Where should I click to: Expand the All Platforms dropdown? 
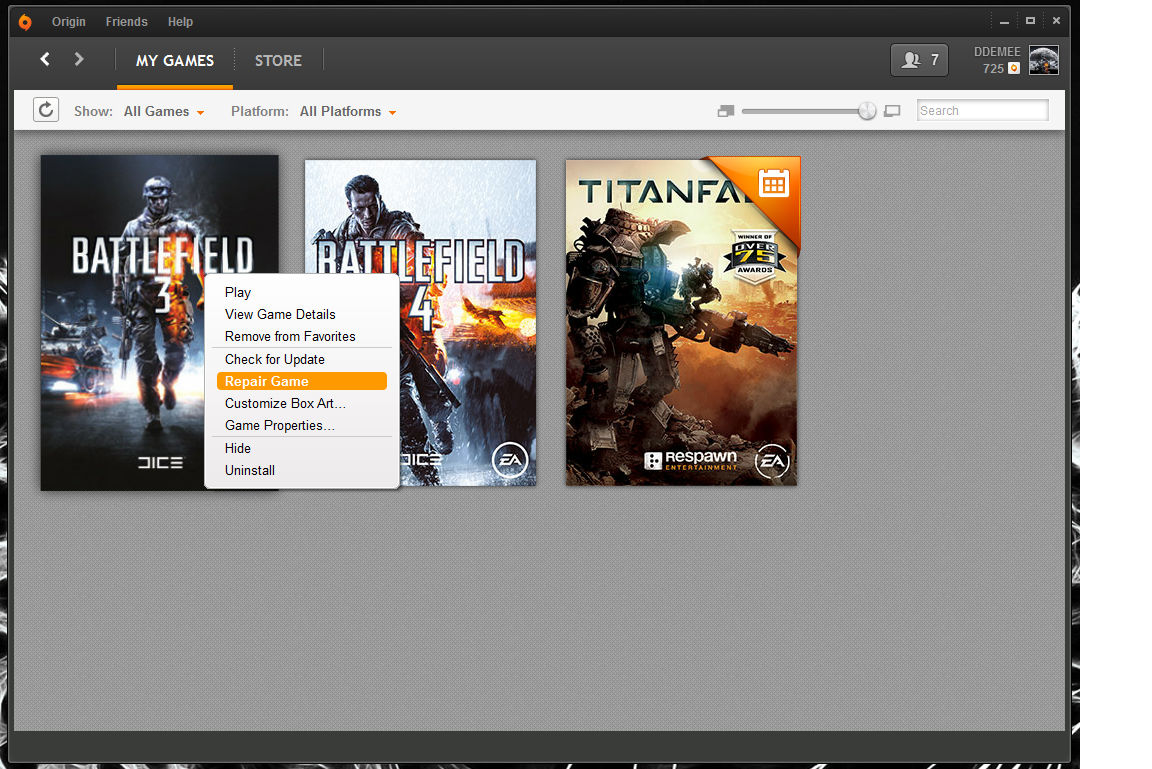[347, 112]
